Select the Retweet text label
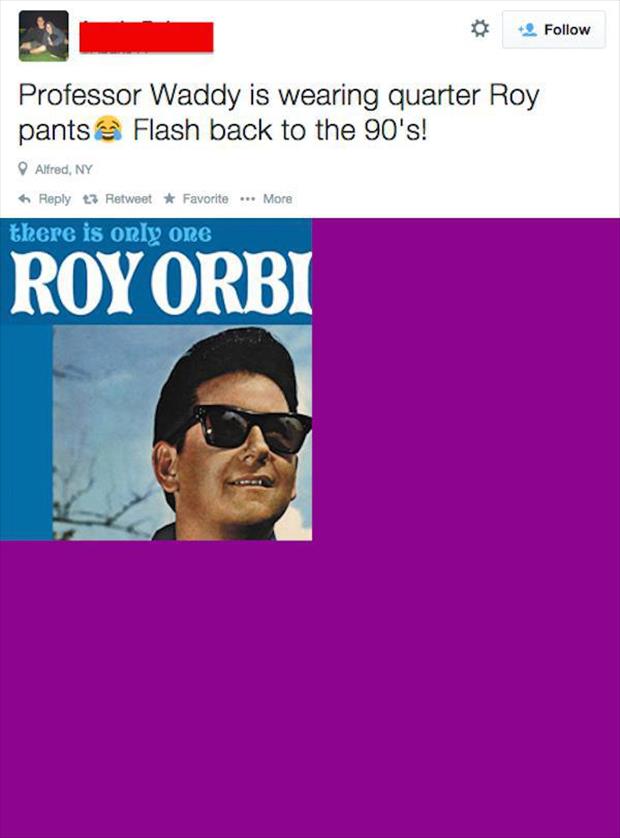 pyautogui.click(x=128, y=199)
